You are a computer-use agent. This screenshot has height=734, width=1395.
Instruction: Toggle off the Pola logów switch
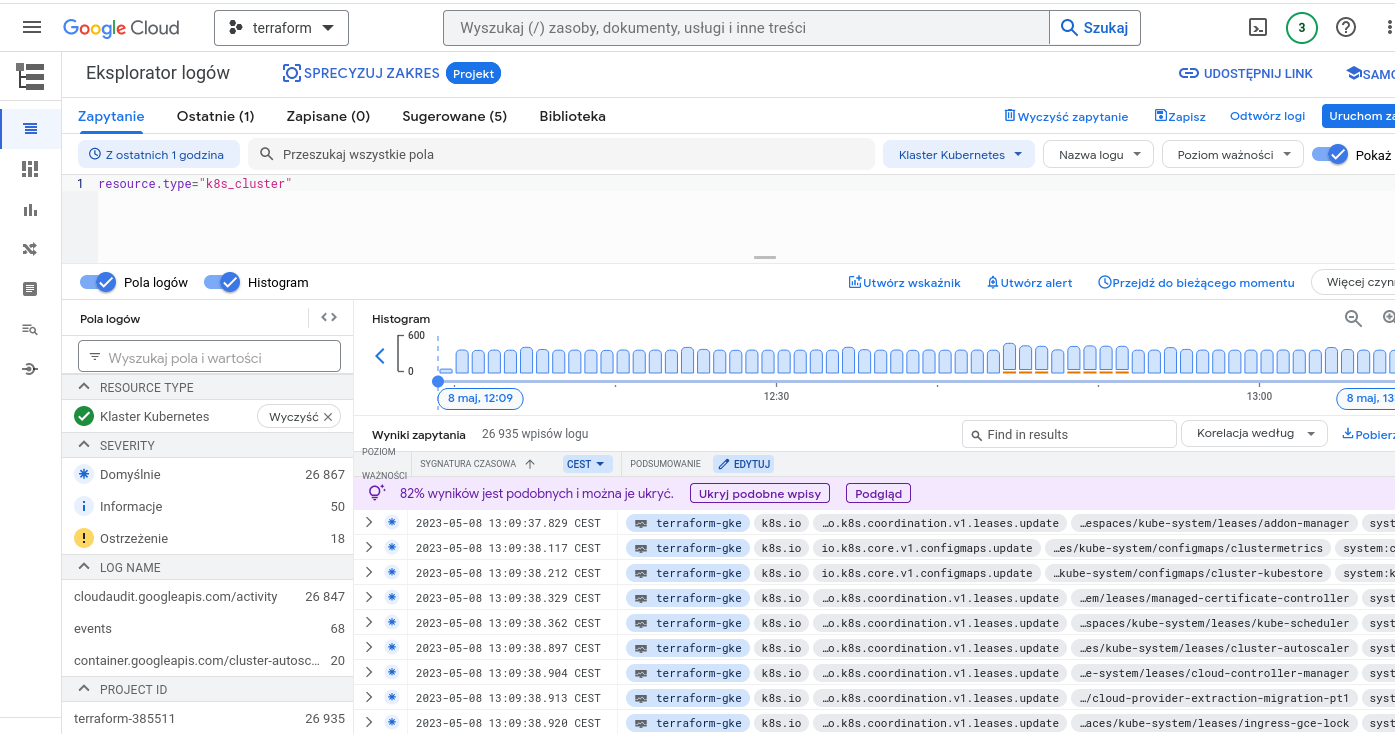coord(97,282)
